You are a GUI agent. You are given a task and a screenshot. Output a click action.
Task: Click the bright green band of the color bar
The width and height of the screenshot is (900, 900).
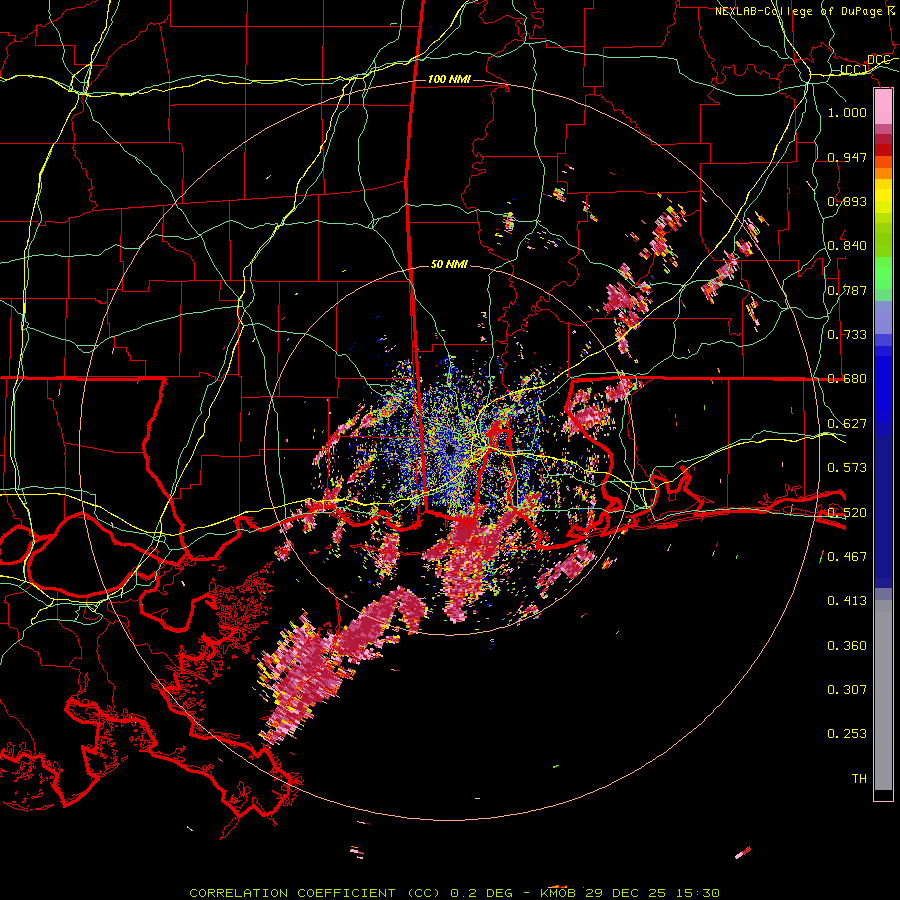tap(883, 273)
